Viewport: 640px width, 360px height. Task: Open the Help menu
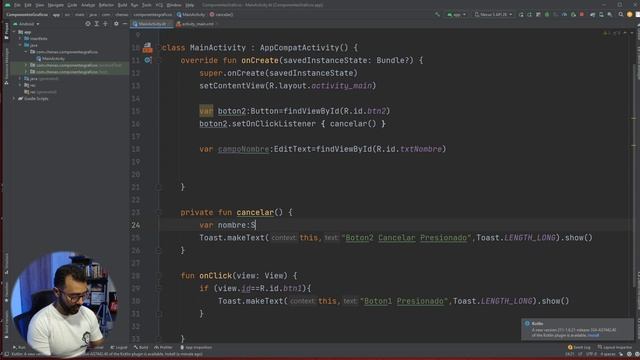(x=190, y=5)
